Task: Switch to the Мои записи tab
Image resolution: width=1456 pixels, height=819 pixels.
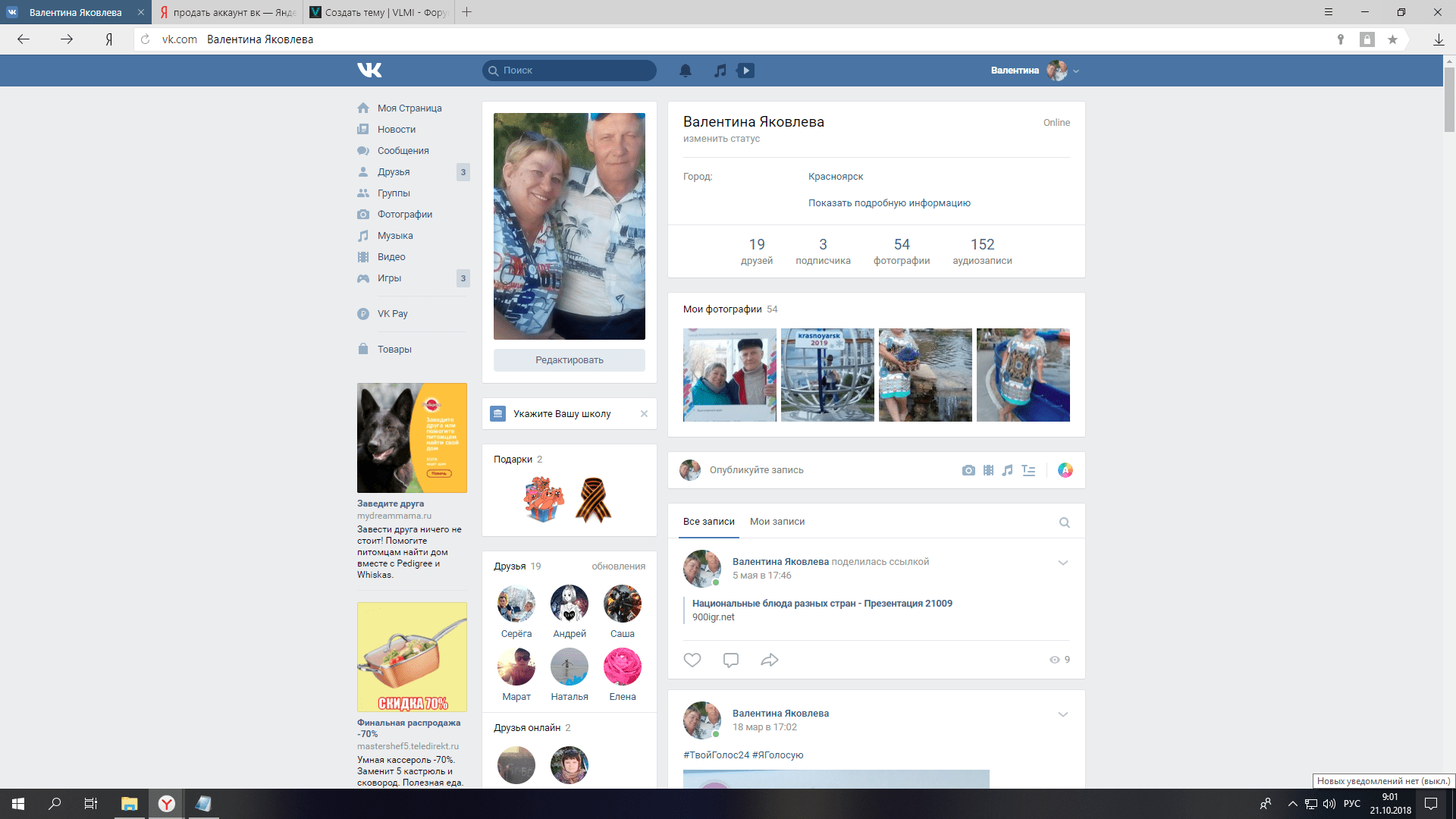Action: (x=777, y=522)
